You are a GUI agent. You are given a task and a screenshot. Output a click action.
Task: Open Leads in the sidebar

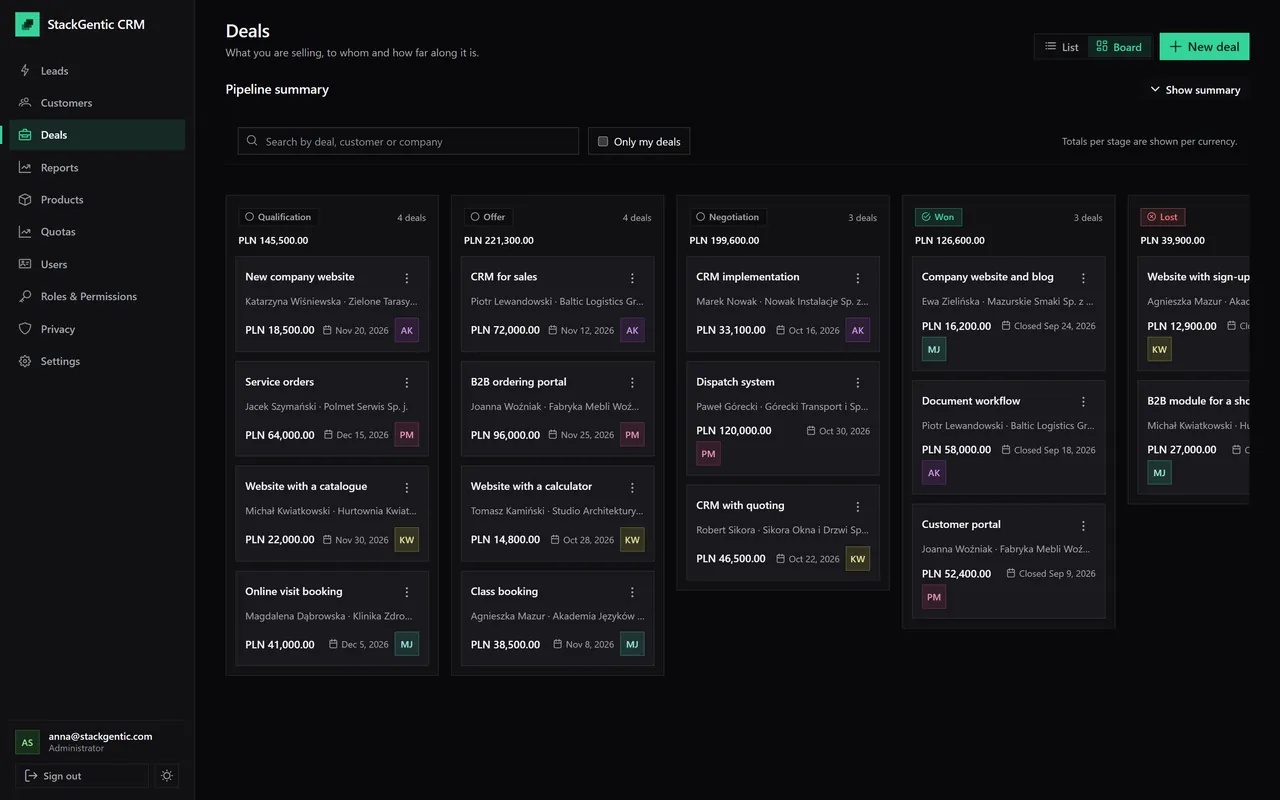pyautogui.click(x=97, y=71)
